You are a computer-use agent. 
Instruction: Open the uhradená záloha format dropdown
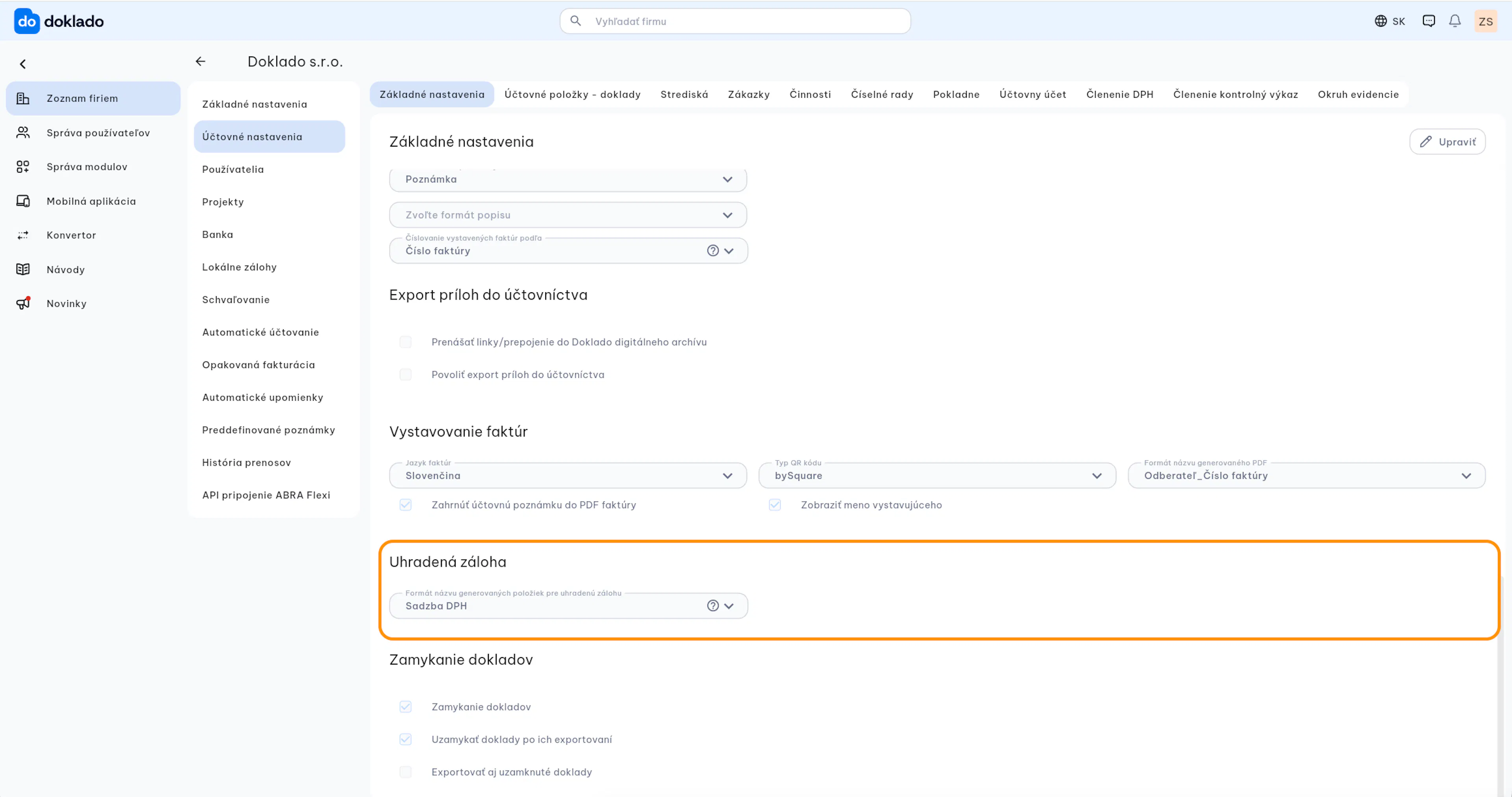click(567, 606)
